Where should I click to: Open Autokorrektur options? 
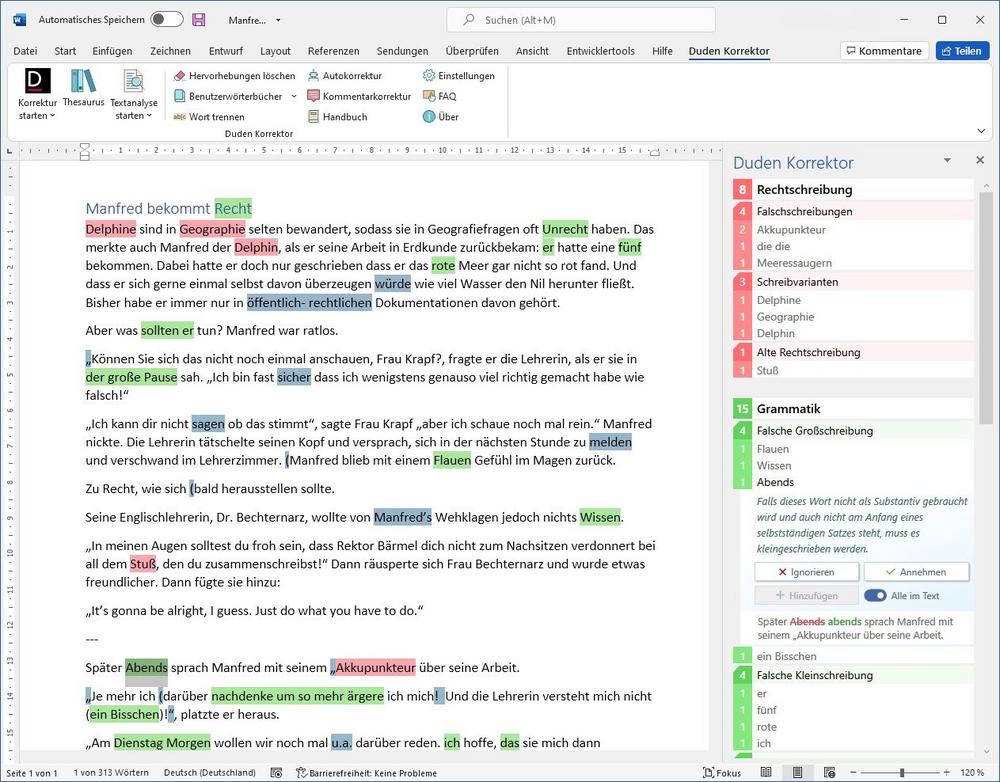(x=345, y=76)
